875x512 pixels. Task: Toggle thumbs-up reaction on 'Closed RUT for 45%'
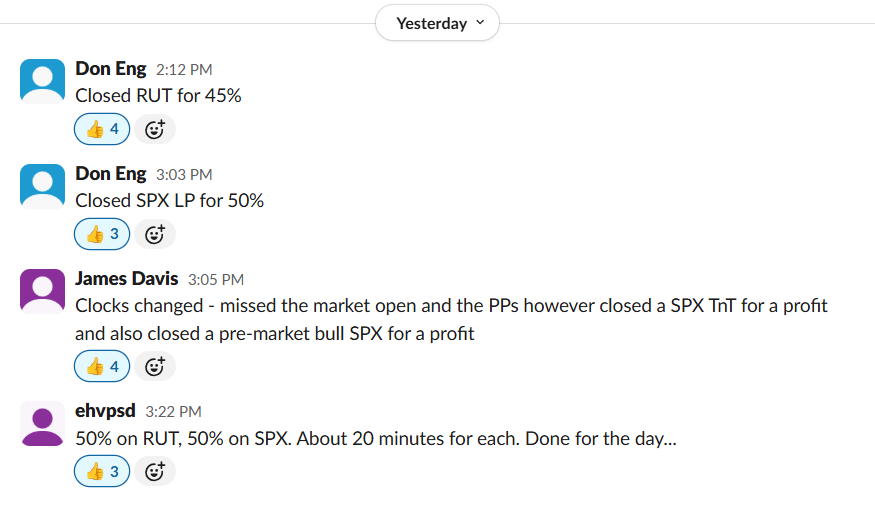click(x=102, y=129)
